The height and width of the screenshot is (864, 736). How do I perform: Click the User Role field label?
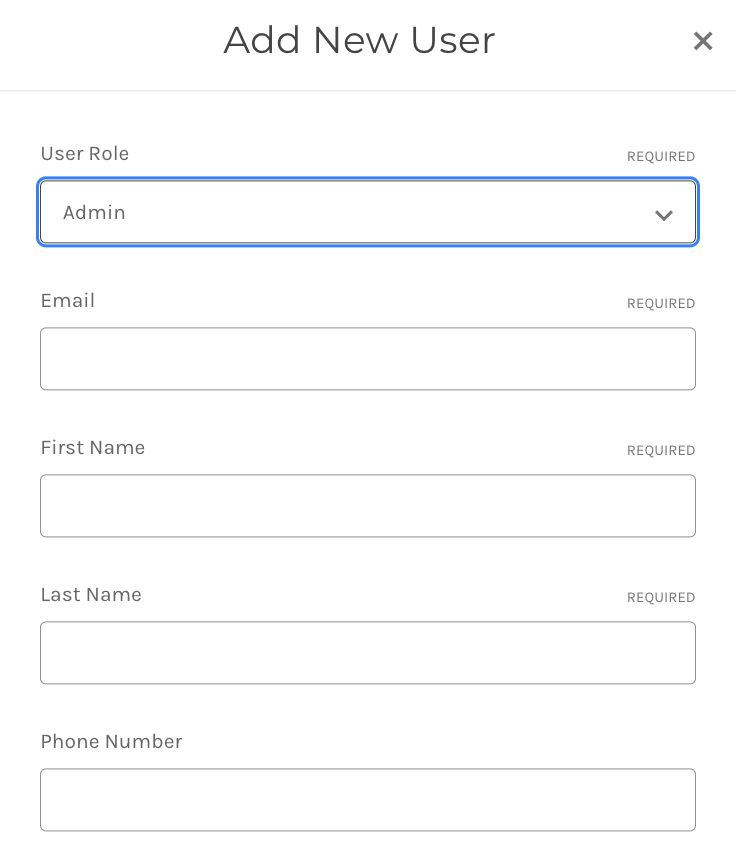pos(85,153)
